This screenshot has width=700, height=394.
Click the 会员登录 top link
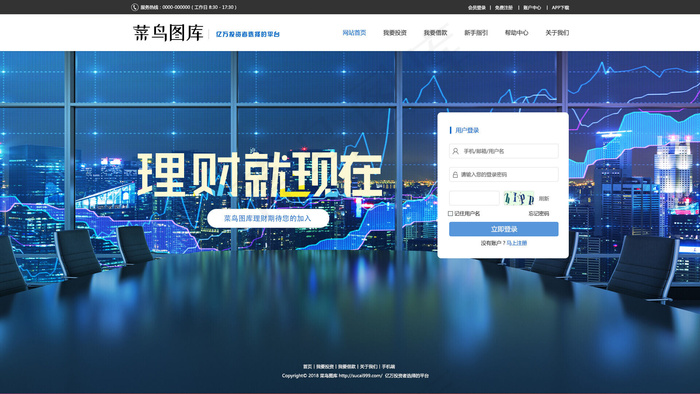(477, 8)
